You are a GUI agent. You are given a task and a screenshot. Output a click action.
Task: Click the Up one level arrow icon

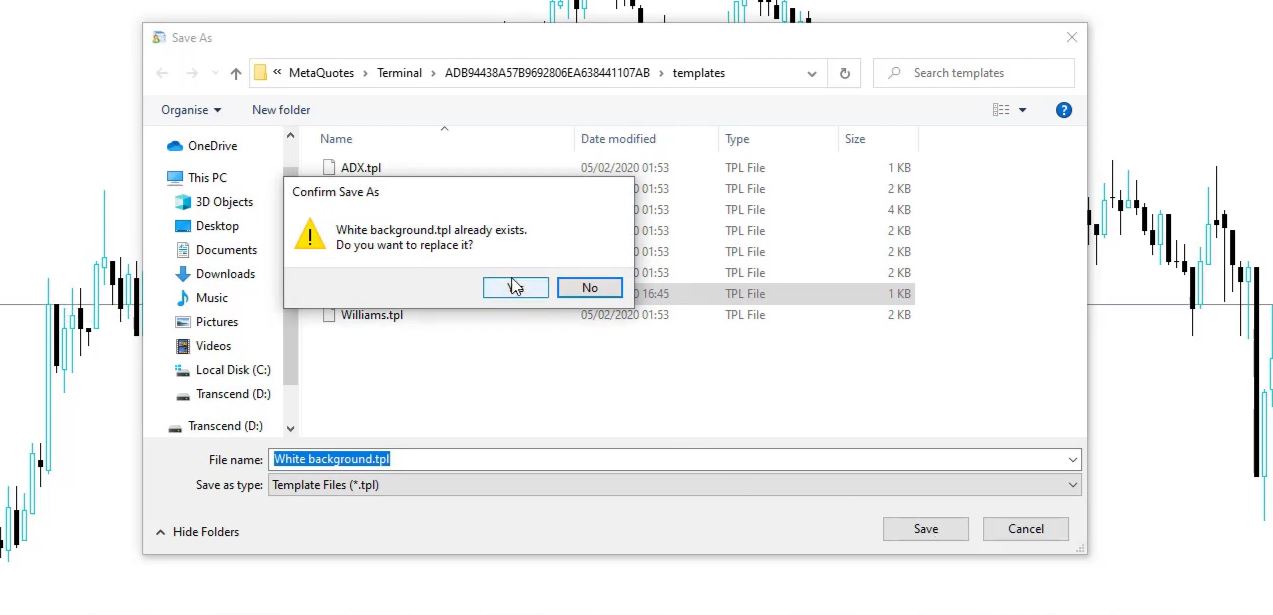[236, 73]
